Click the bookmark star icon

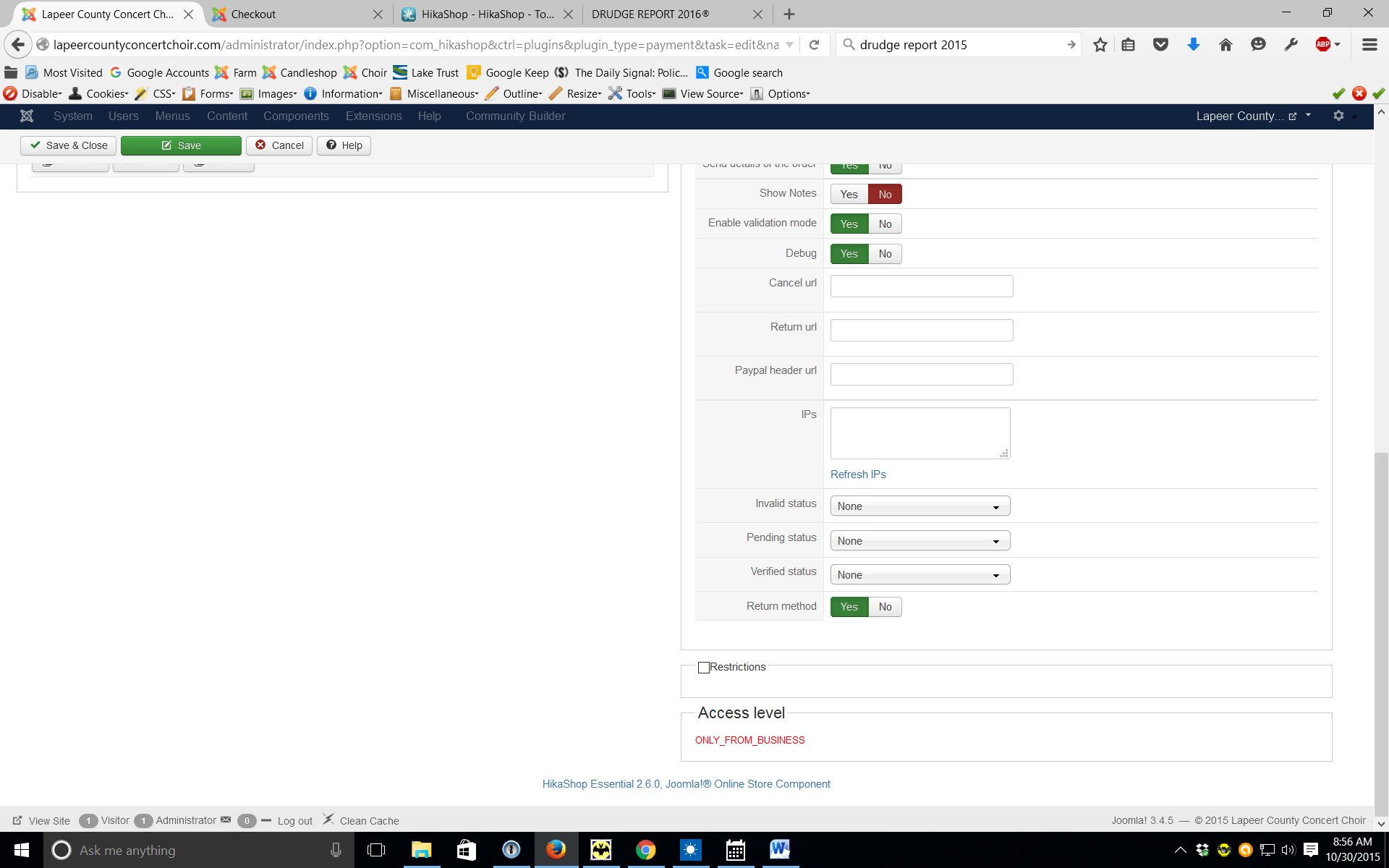1100,45
